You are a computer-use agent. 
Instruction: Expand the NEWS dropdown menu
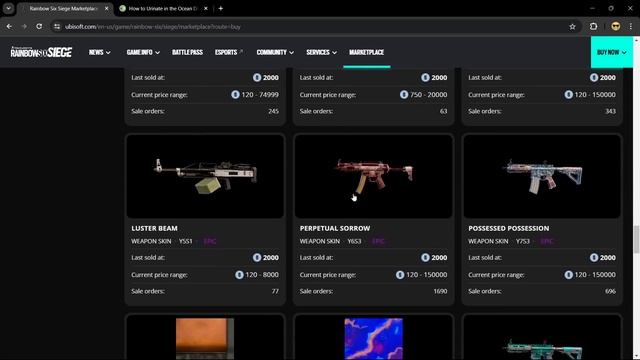(x=100, y=52)
